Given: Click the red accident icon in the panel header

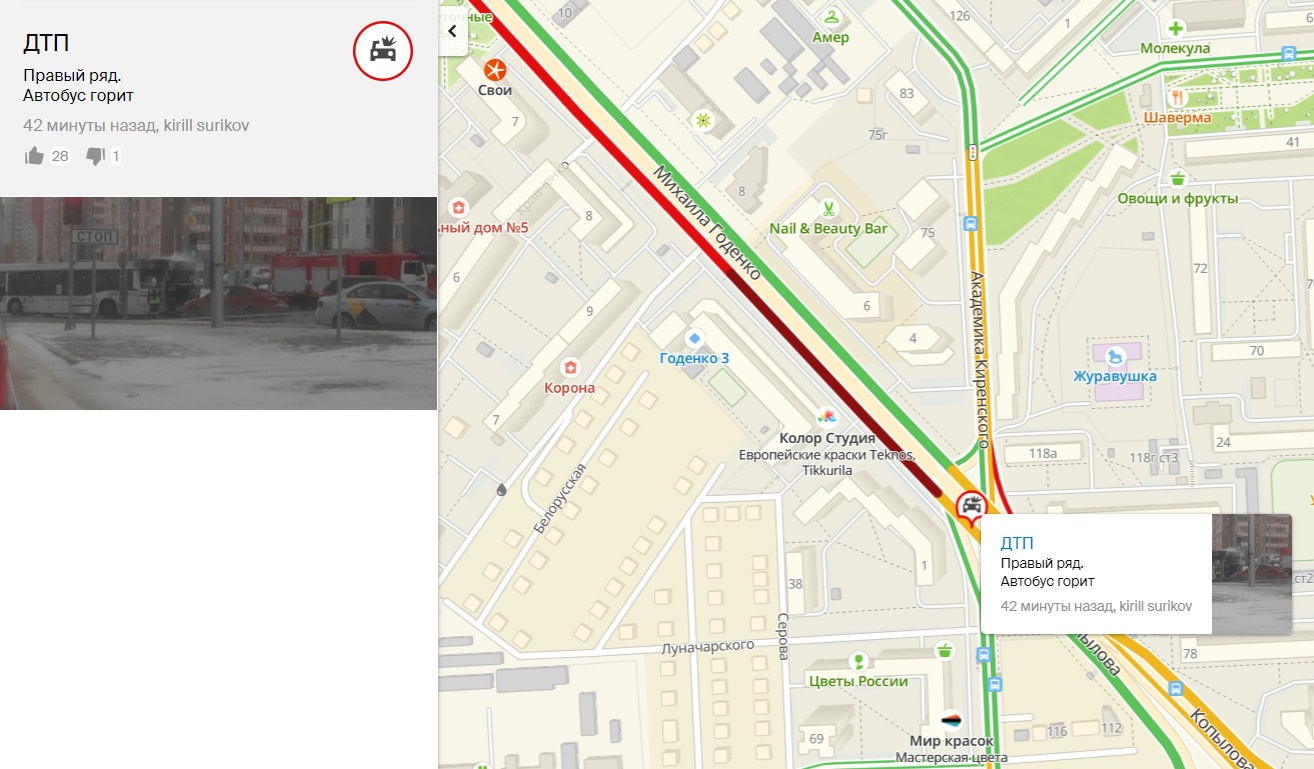Looking at the screenshot, I should click(383, 50).
